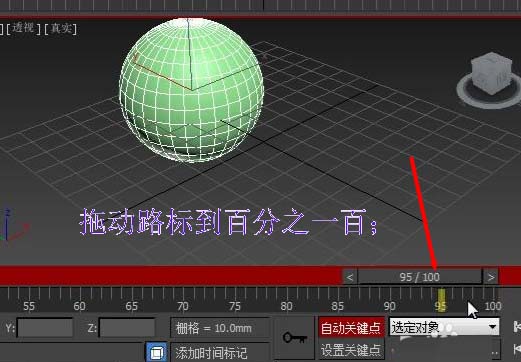Open the 选定对象 dropdown list
This screenshot has height=362, width=521.
[x=444, y=327]
